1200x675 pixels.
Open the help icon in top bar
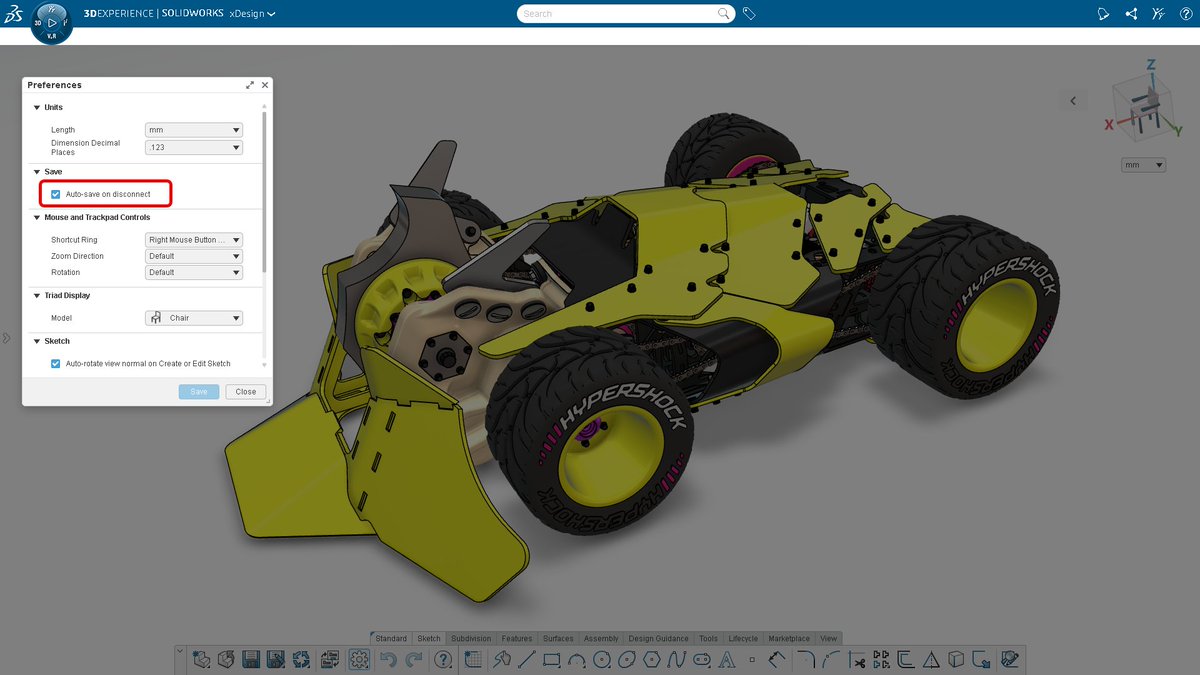coord(1186,14)
